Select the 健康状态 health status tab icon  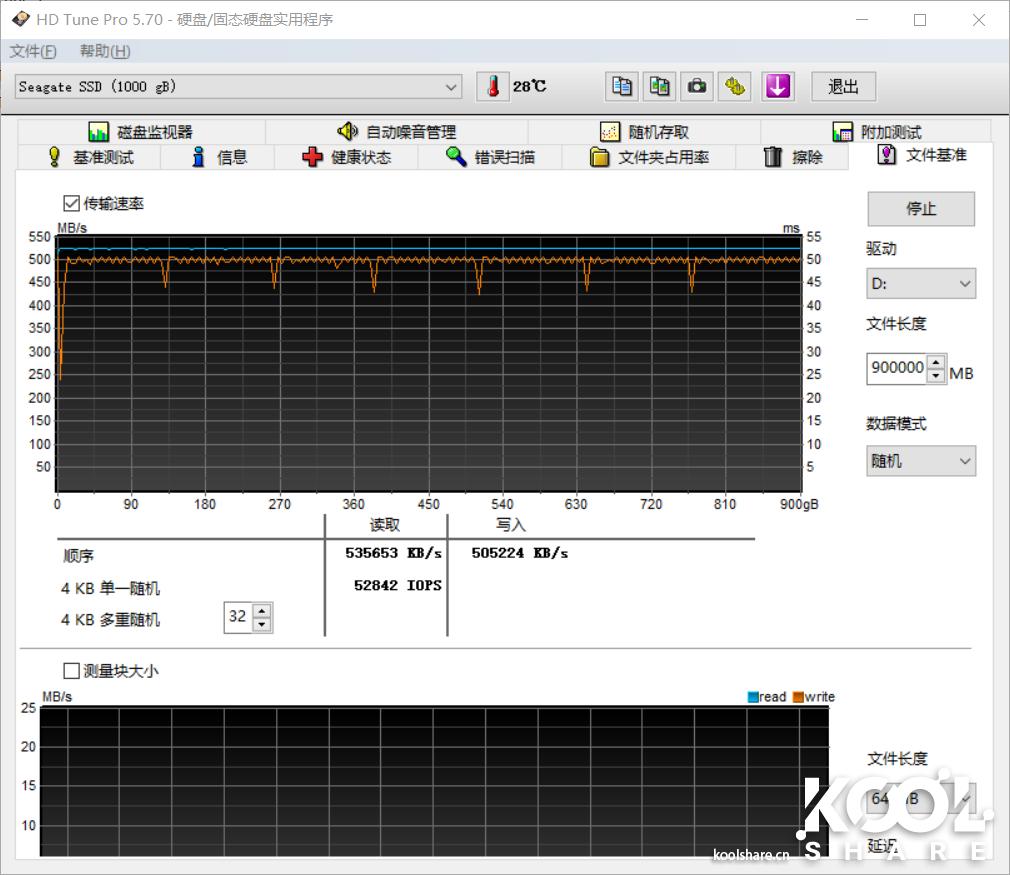311,156
